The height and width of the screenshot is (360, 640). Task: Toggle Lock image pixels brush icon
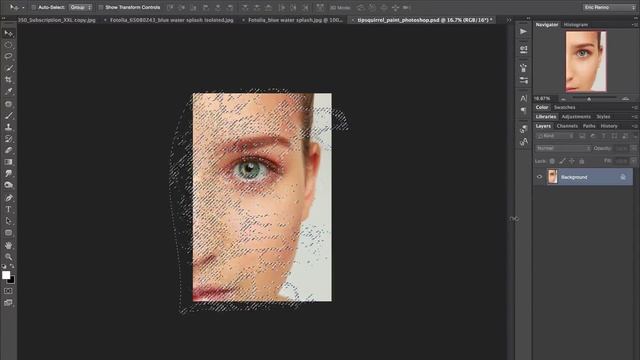562,161
